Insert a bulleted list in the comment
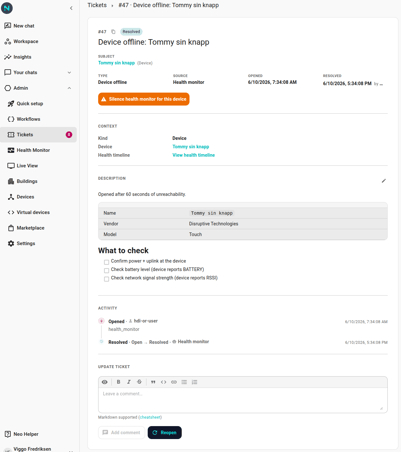Image resolution: width=401 pixels, height=452 pixels. click(184, 382)
